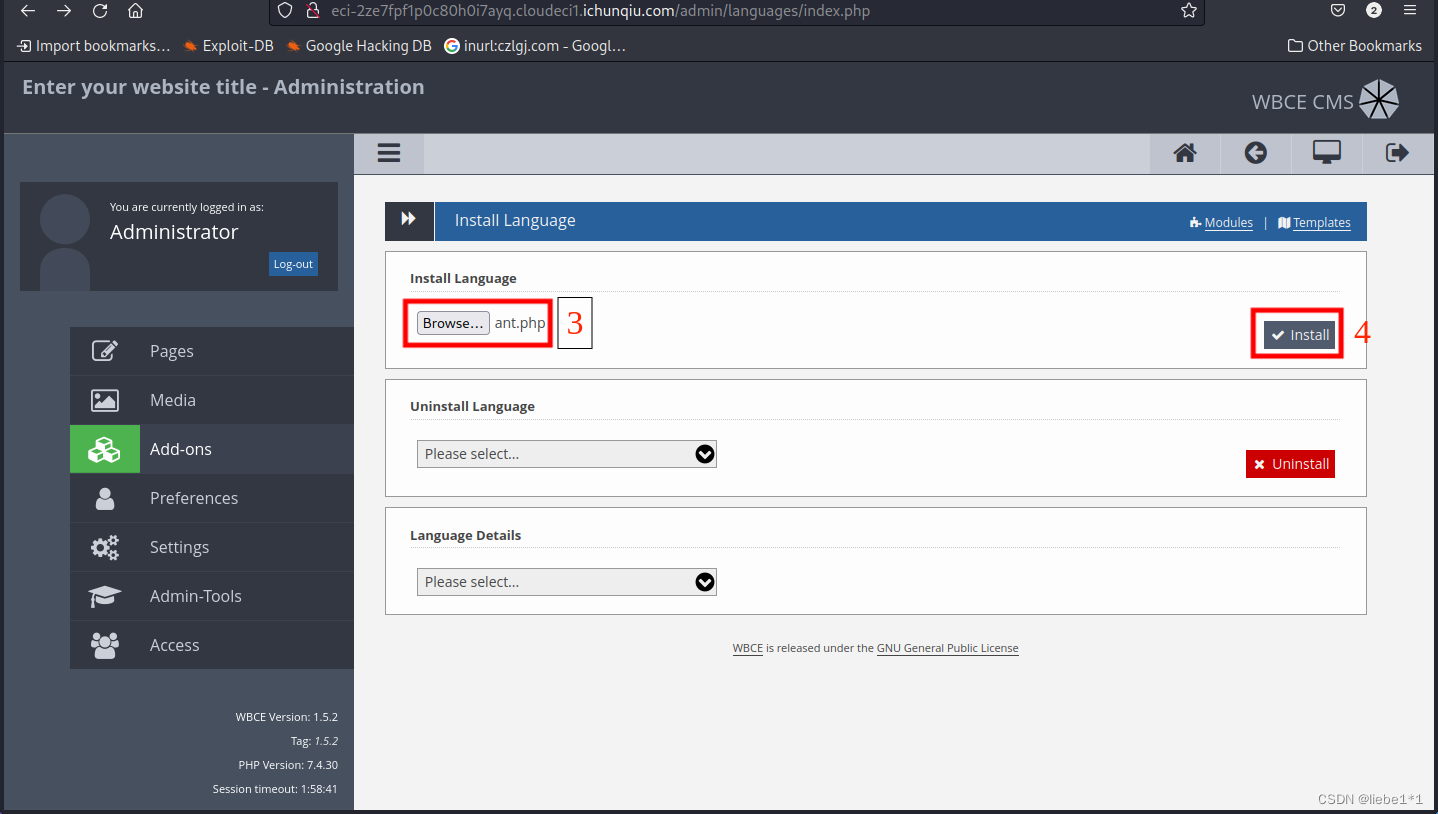Open Uninstall Language select dropdown
The height and width of the screenshot is (814, 1438).
567,454
